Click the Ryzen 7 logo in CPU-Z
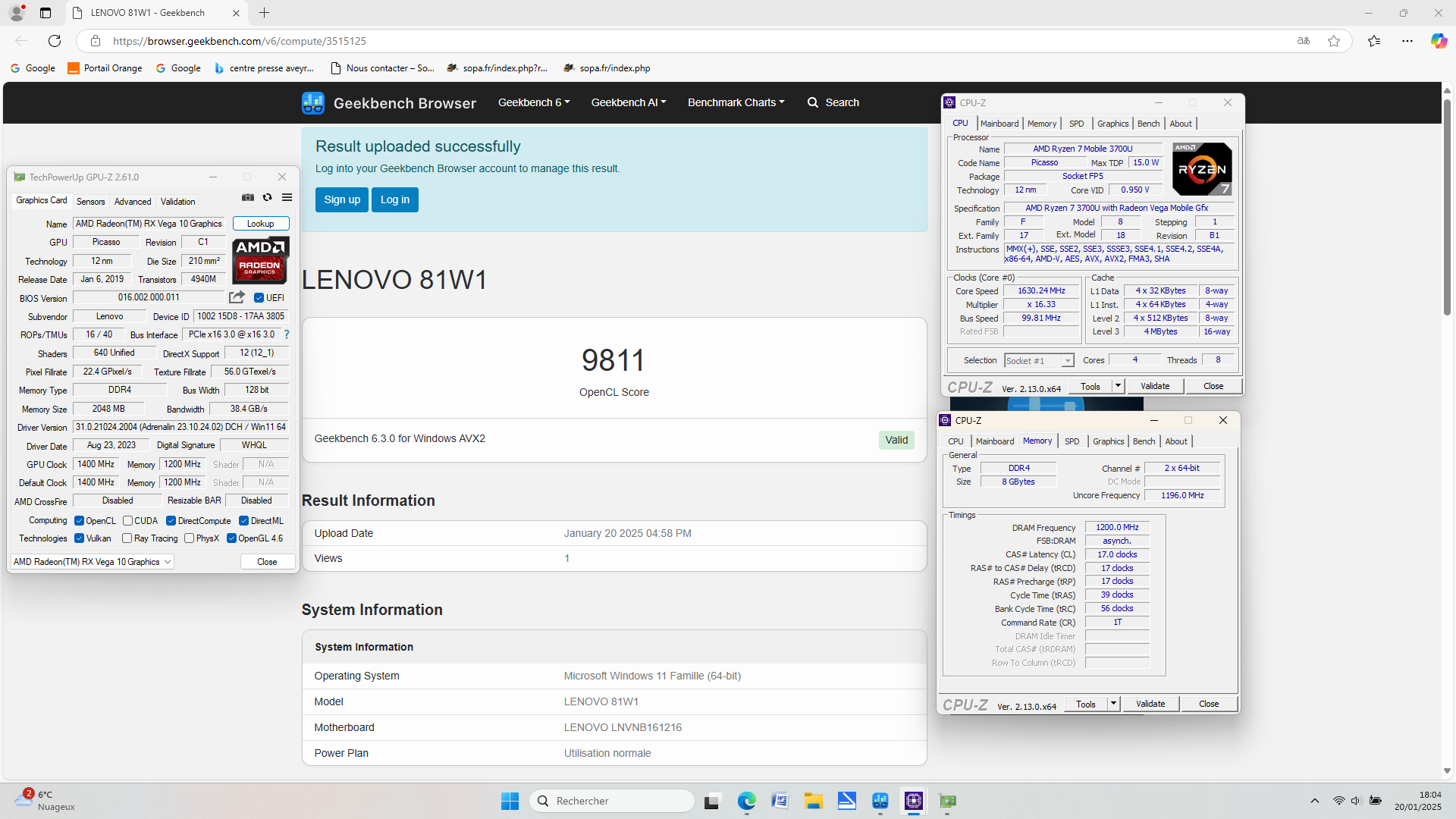 coord(1202,169)
